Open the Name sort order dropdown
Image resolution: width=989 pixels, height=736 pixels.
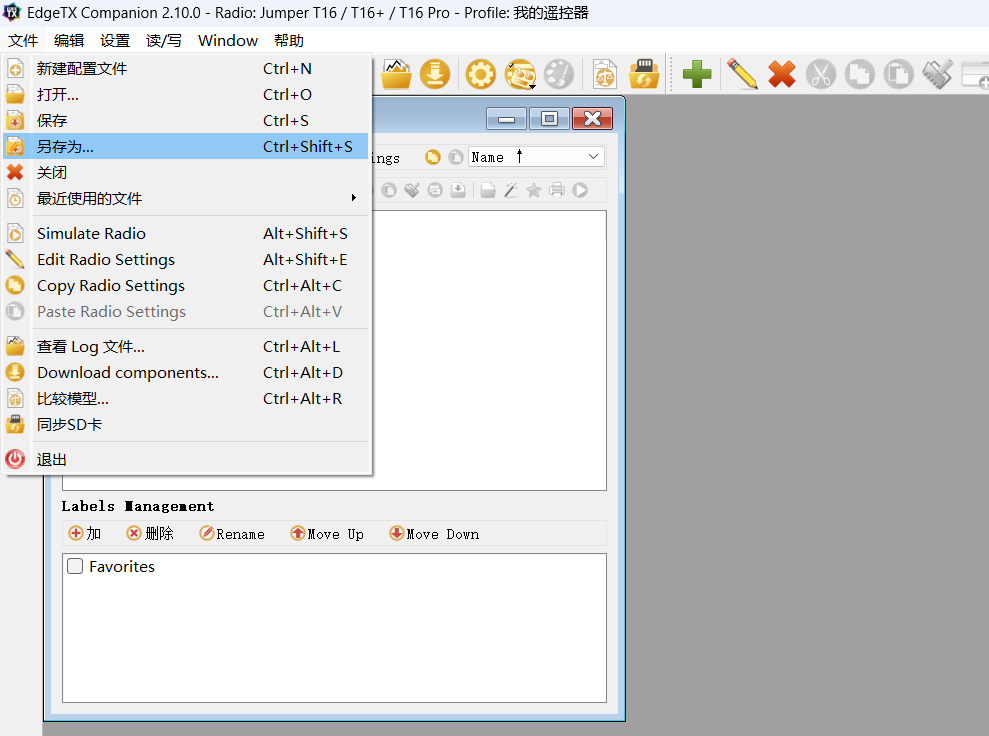[536, 157]
